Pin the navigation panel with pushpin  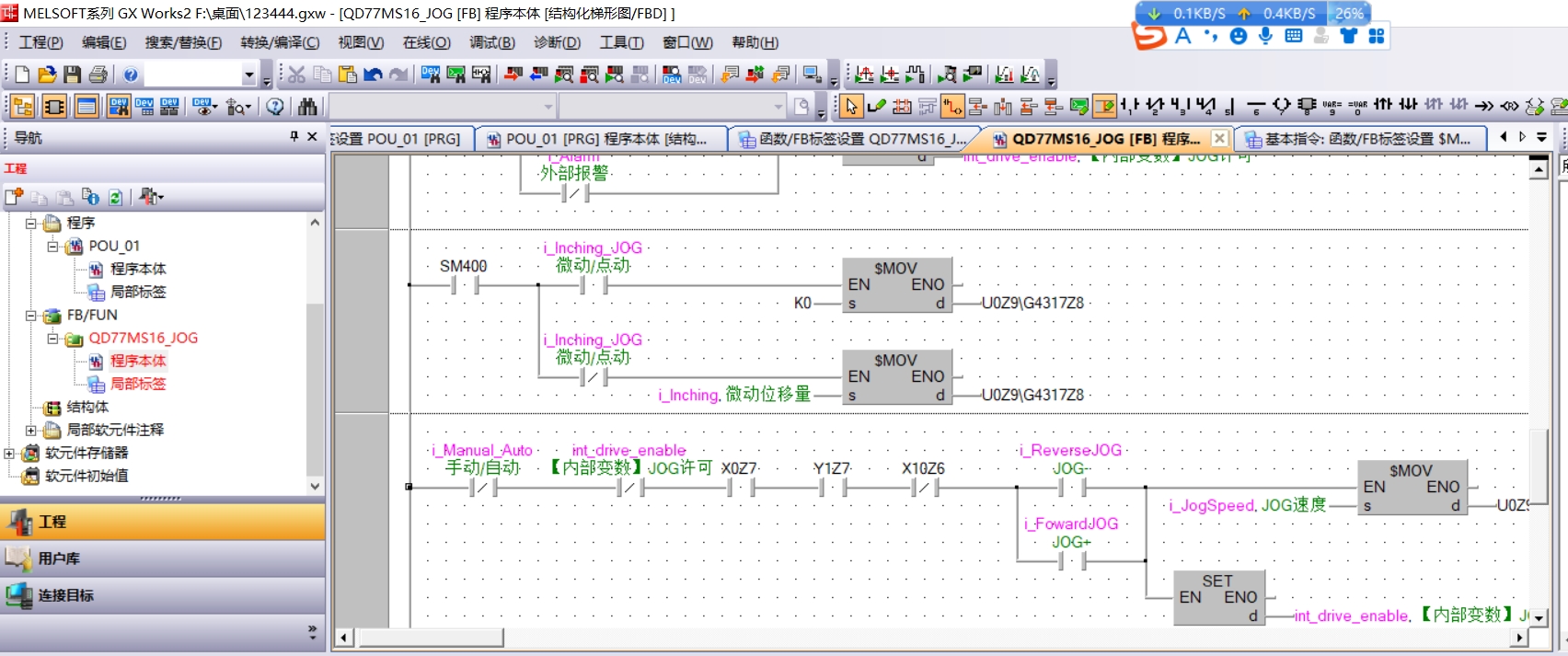coord(294,136)
